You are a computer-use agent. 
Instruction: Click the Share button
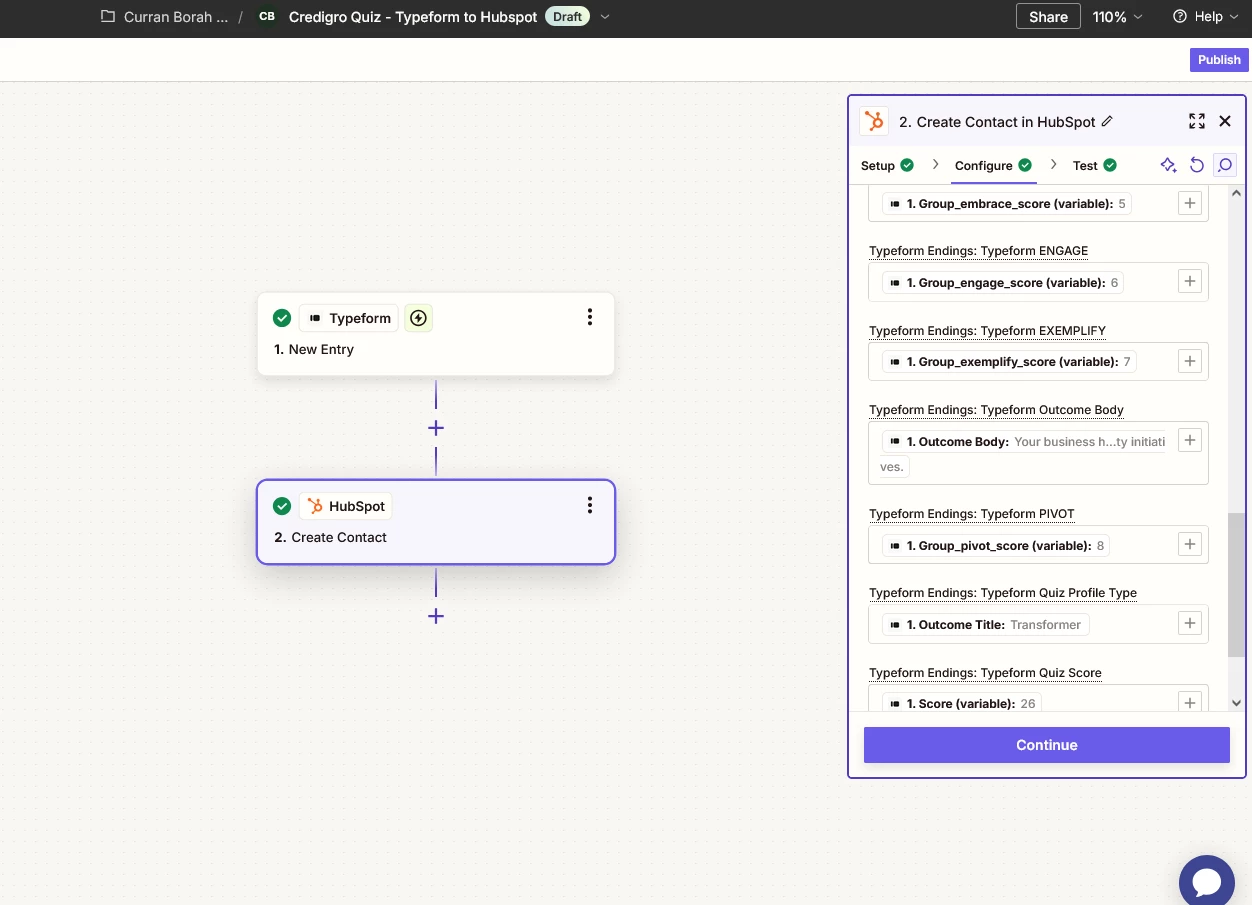pos(1048,17)
